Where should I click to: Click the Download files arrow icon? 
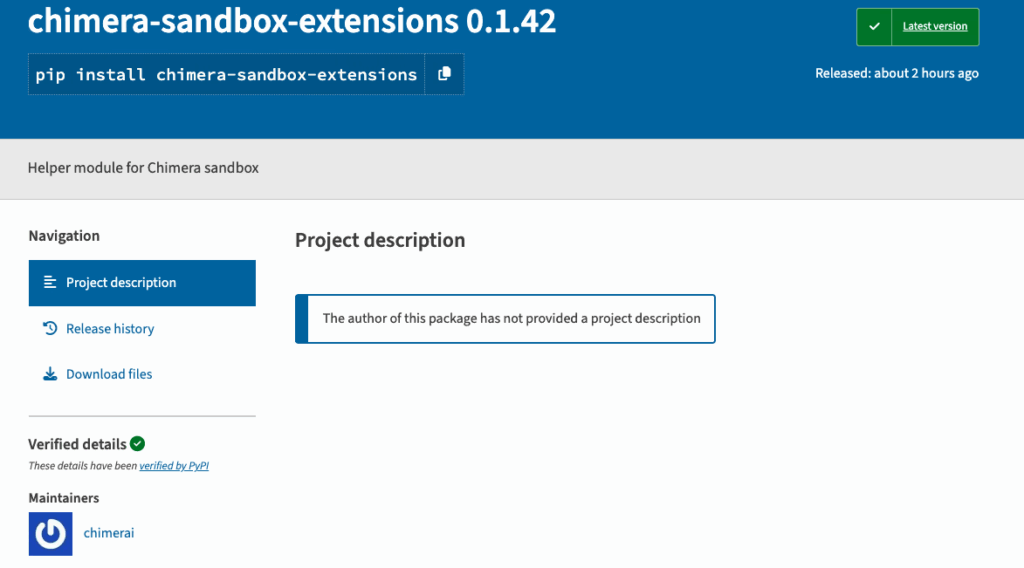tap(50, 374)
